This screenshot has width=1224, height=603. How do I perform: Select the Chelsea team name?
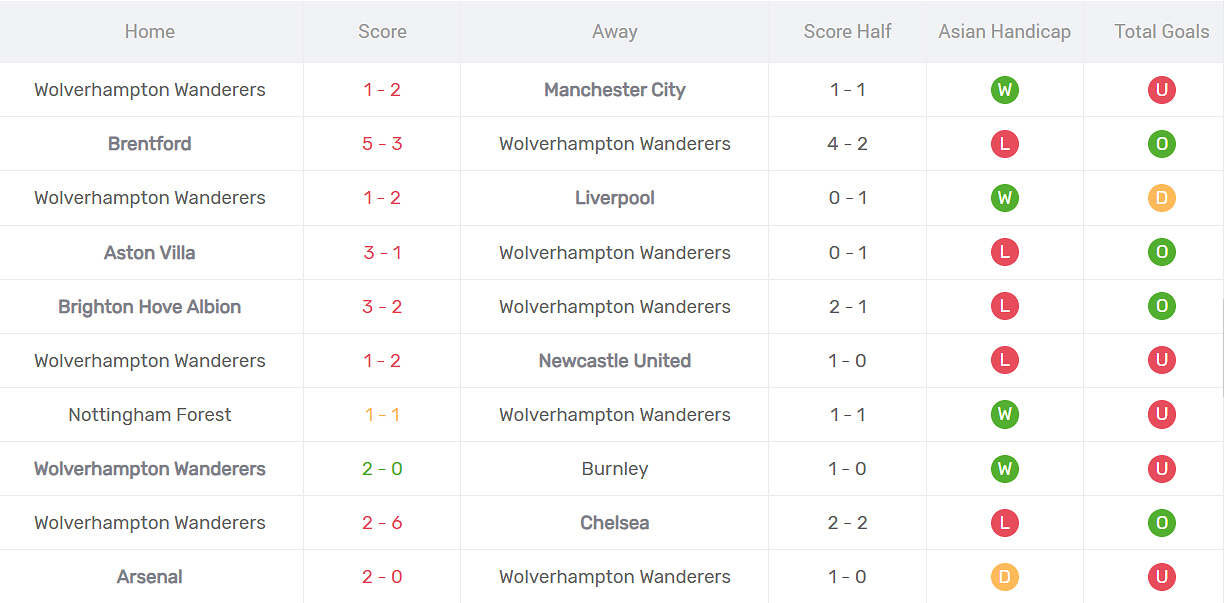tap(614, 523)
